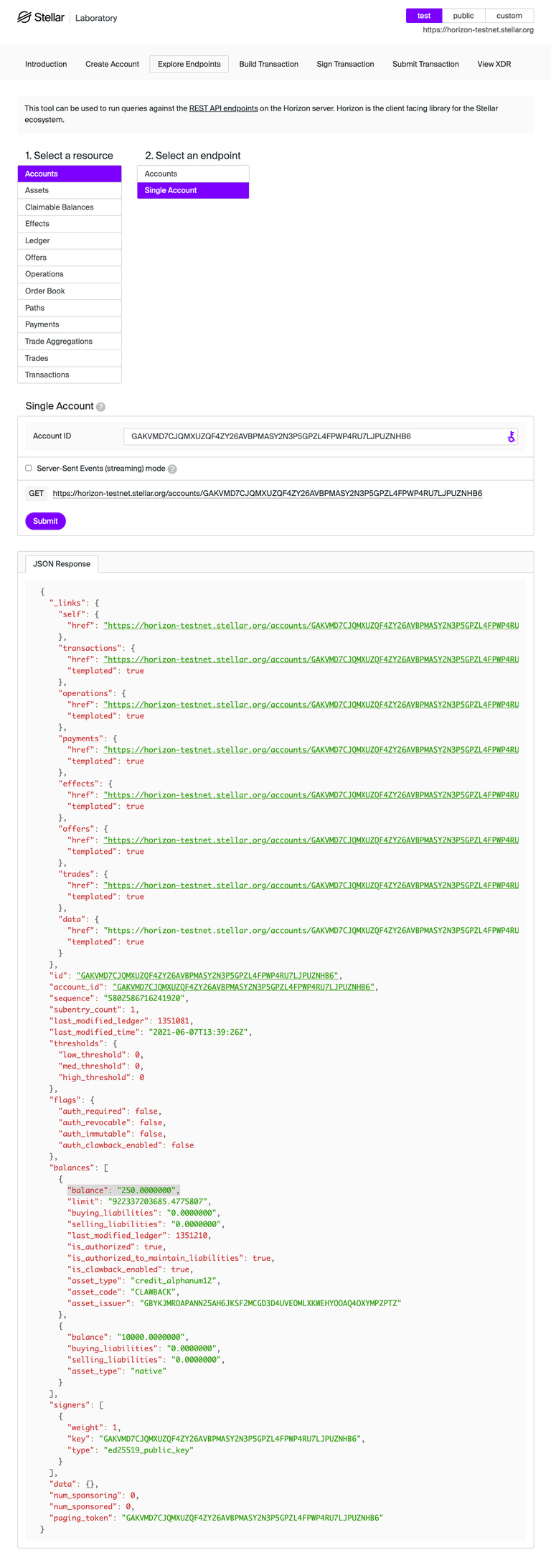Click the paging_token value
This screenshot has width=551, height=1568.
pos(253,1518)
